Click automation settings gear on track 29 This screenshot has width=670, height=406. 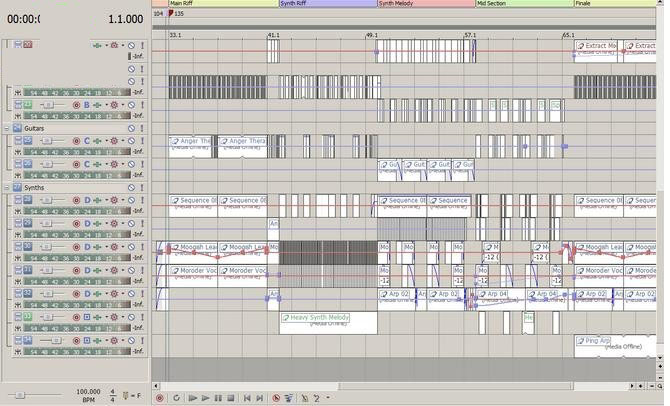click(x=114, y=224)
